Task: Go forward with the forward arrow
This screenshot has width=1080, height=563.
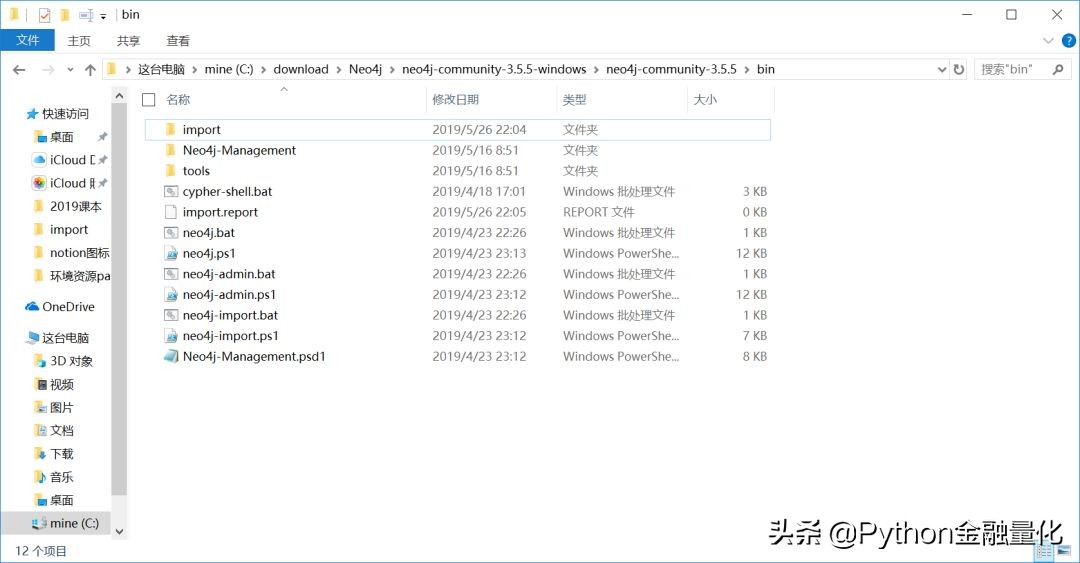Action: click(48, 70)
